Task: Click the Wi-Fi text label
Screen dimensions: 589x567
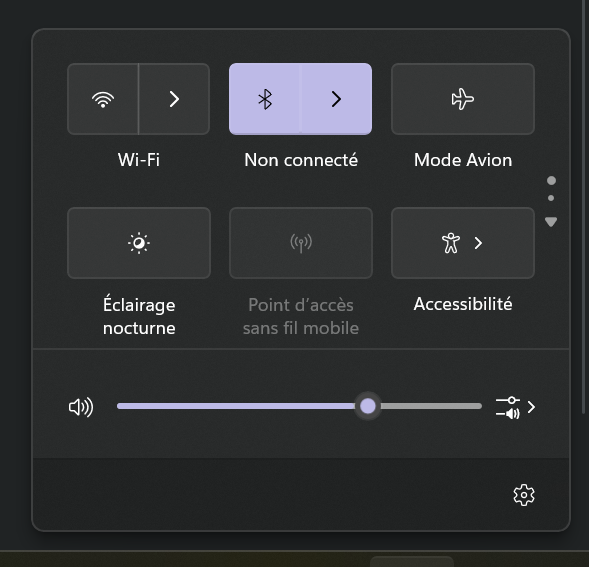Action: (x=139, y=160)
